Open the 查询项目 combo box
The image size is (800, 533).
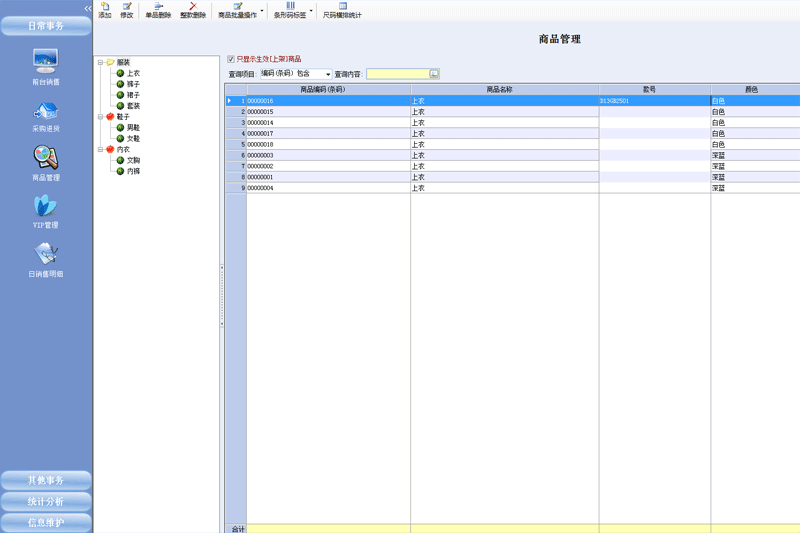327,74
